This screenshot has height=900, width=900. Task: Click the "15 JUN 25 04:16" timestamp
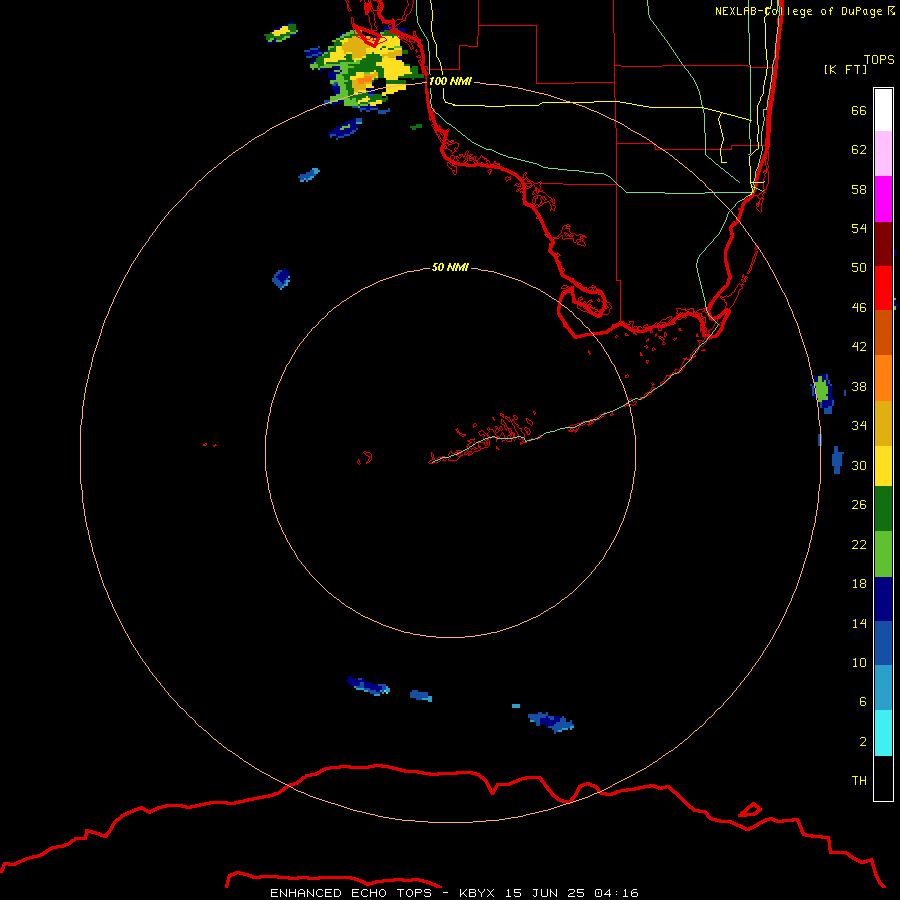pos(572,893)
